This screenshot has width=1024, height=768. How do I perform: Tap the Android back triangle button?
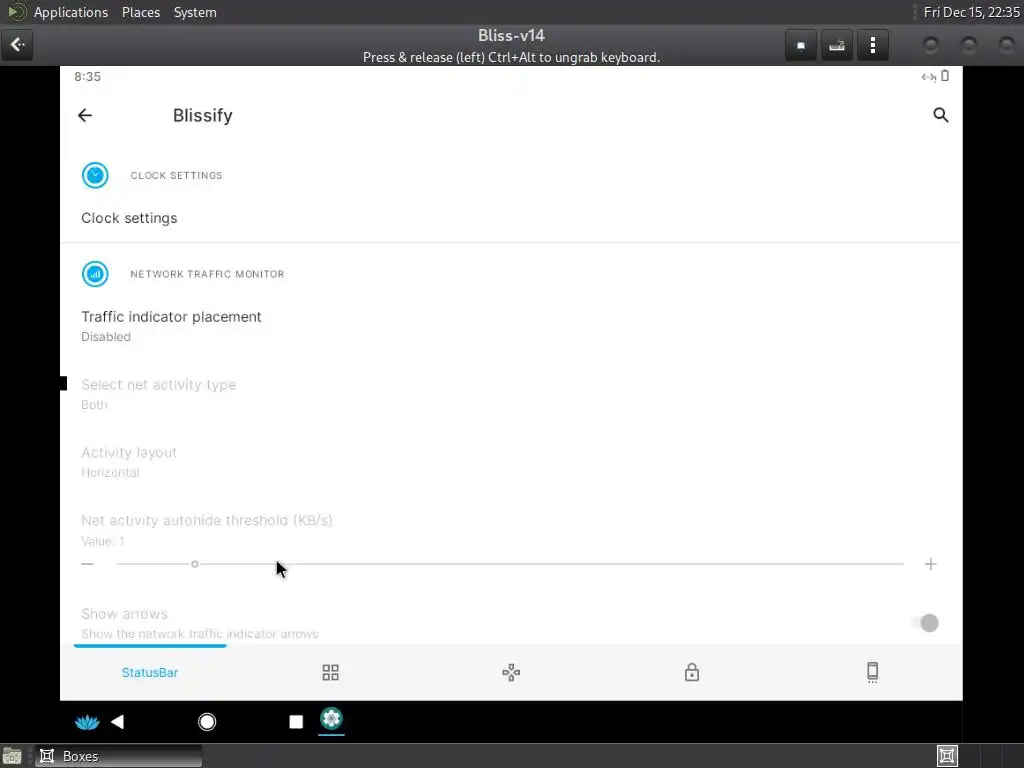point(118,722)
